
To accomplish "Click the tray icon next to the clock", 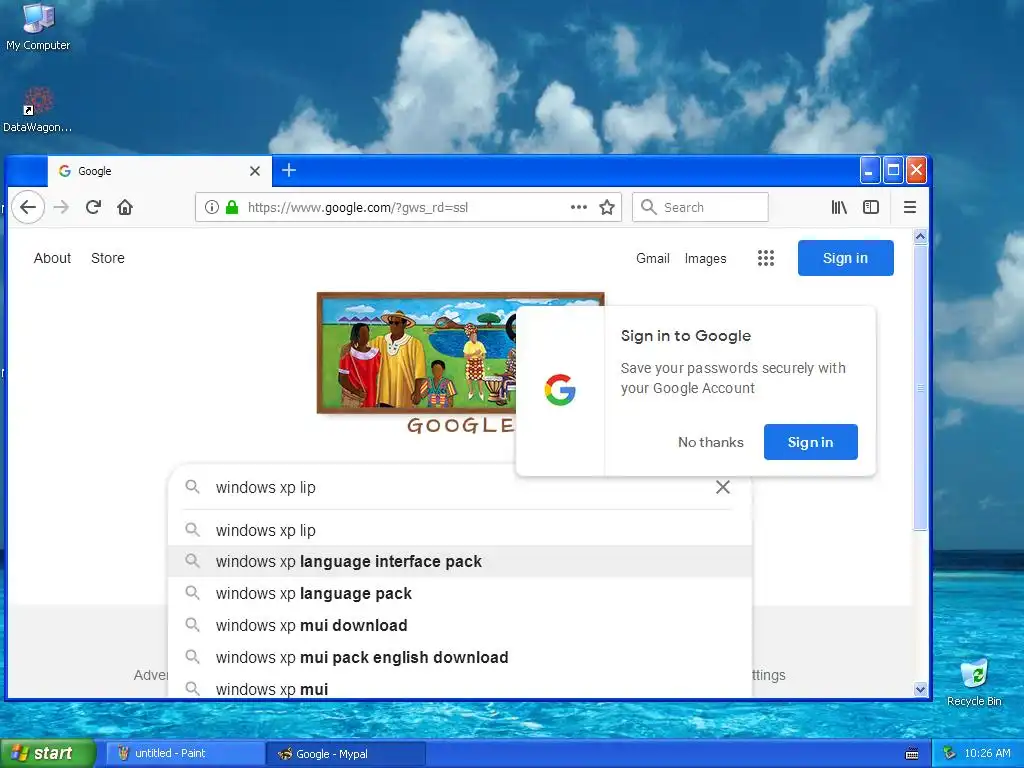I will tap(949, 754).
